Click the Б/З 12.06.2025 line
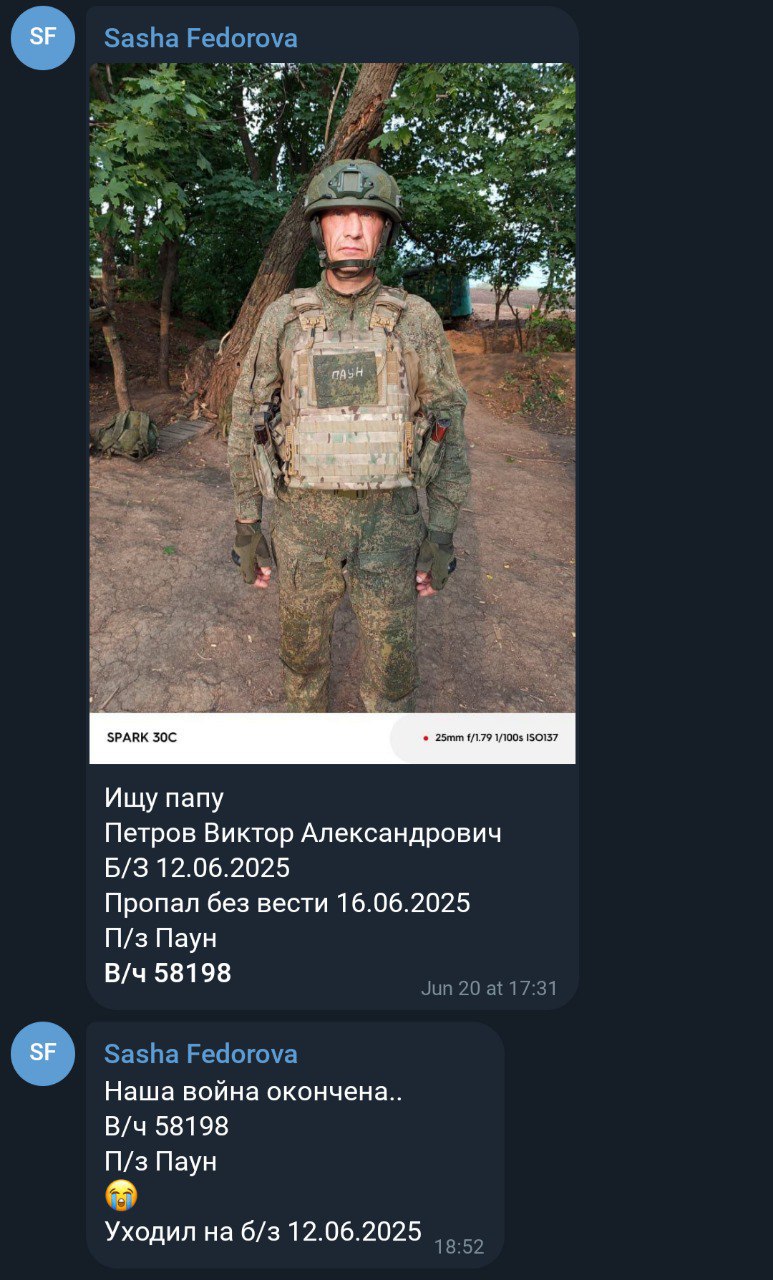773x1280 pixels. tap(197, 868)
